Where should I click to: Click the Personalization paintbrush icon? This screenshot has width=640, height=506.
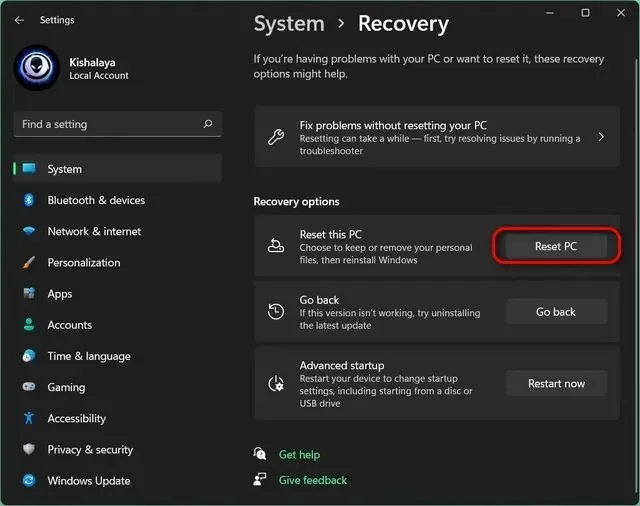[29, 262]
